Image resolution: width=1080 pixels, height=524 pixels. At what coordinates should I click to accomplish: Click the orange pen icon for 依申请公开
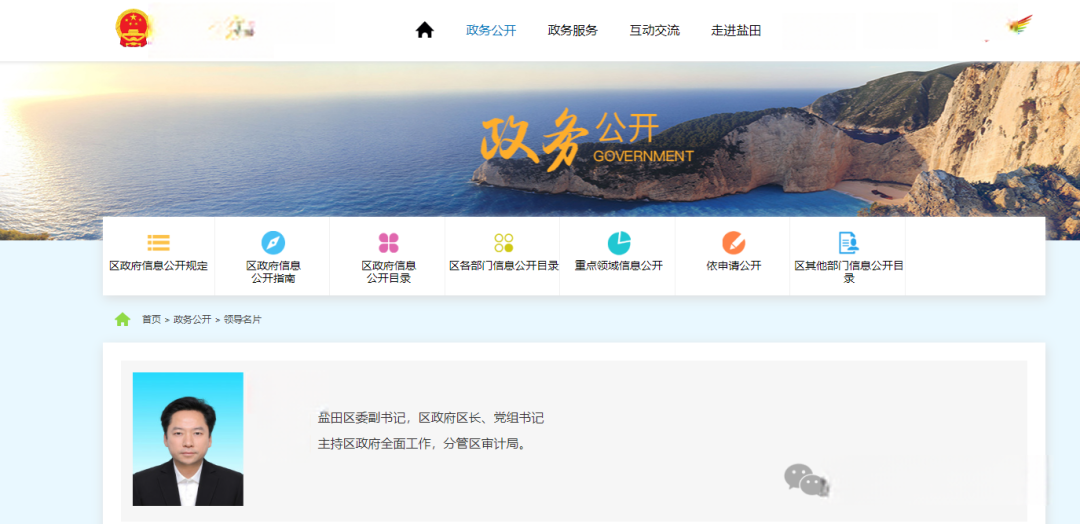[734, 242]
